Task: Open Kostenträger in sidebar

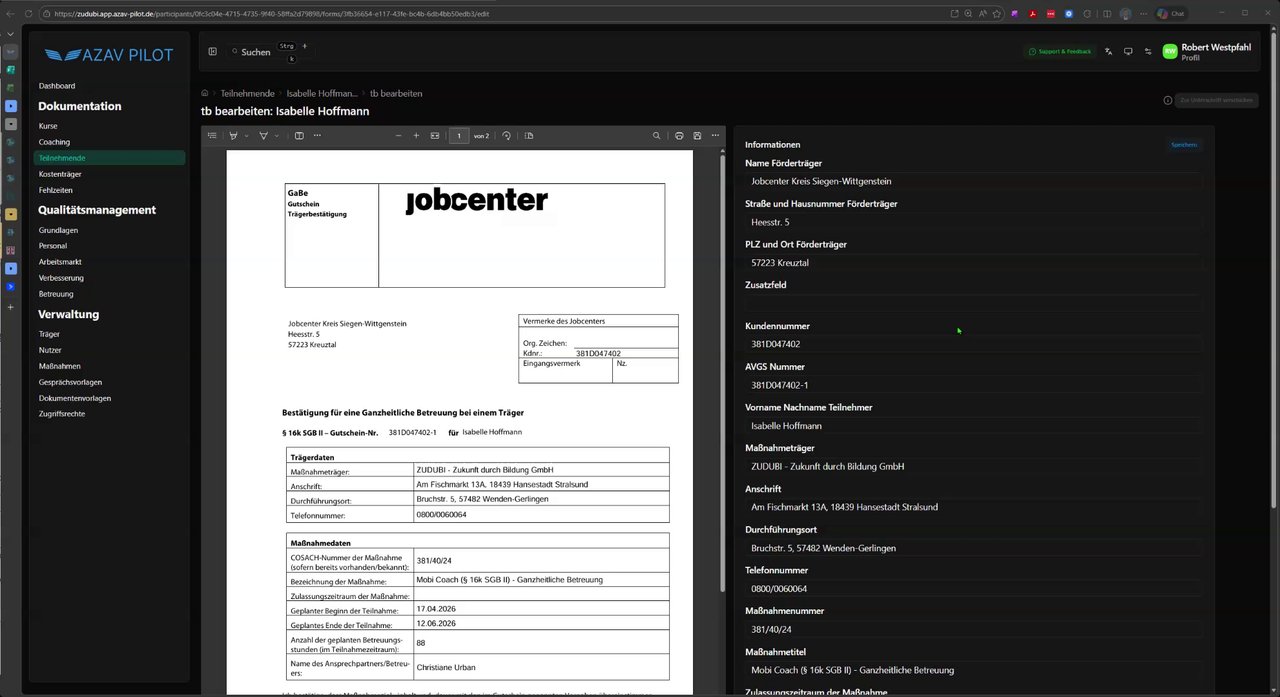Action: click(60, 174)
